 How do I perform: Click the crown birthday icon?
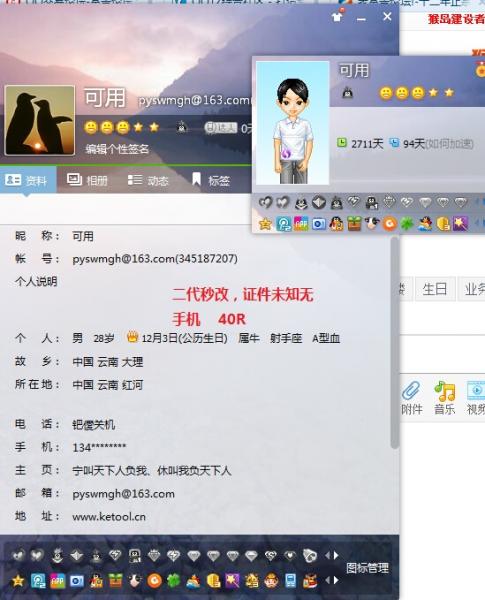coord(132,337)
